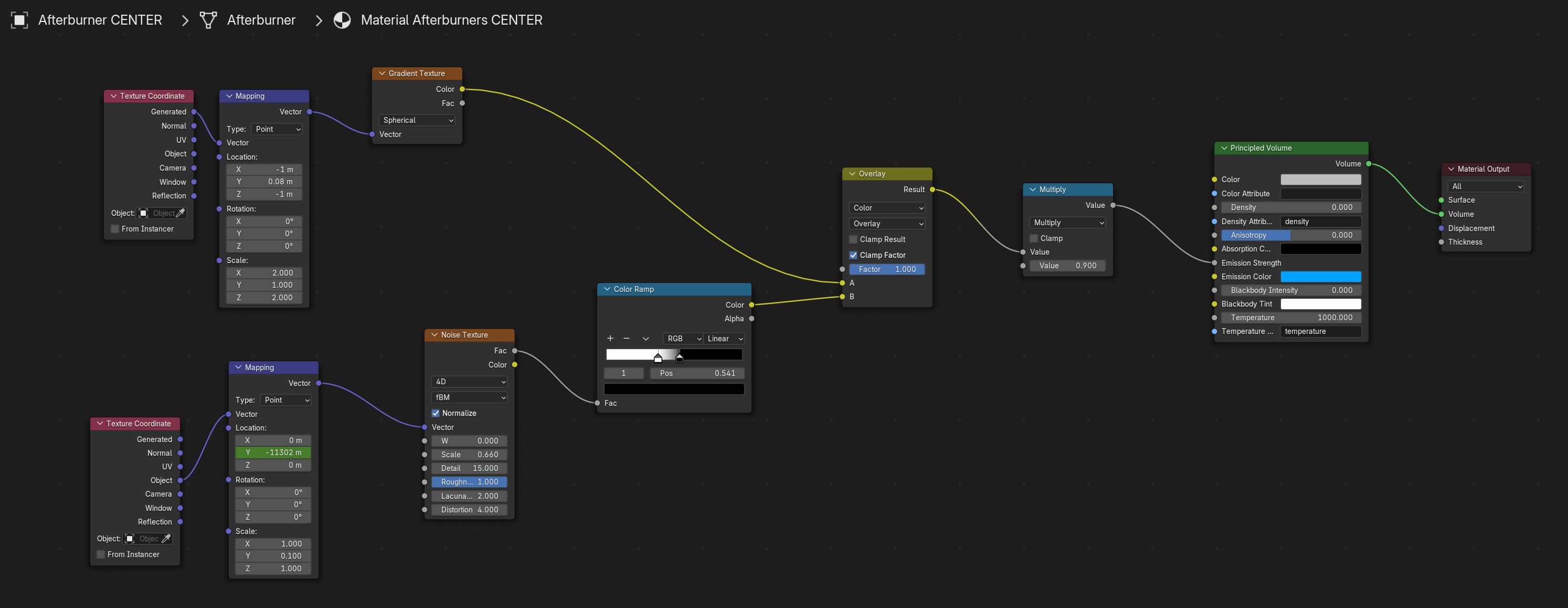Uncheck Normalize in Noise Texture node

click(x=435, y=413)
